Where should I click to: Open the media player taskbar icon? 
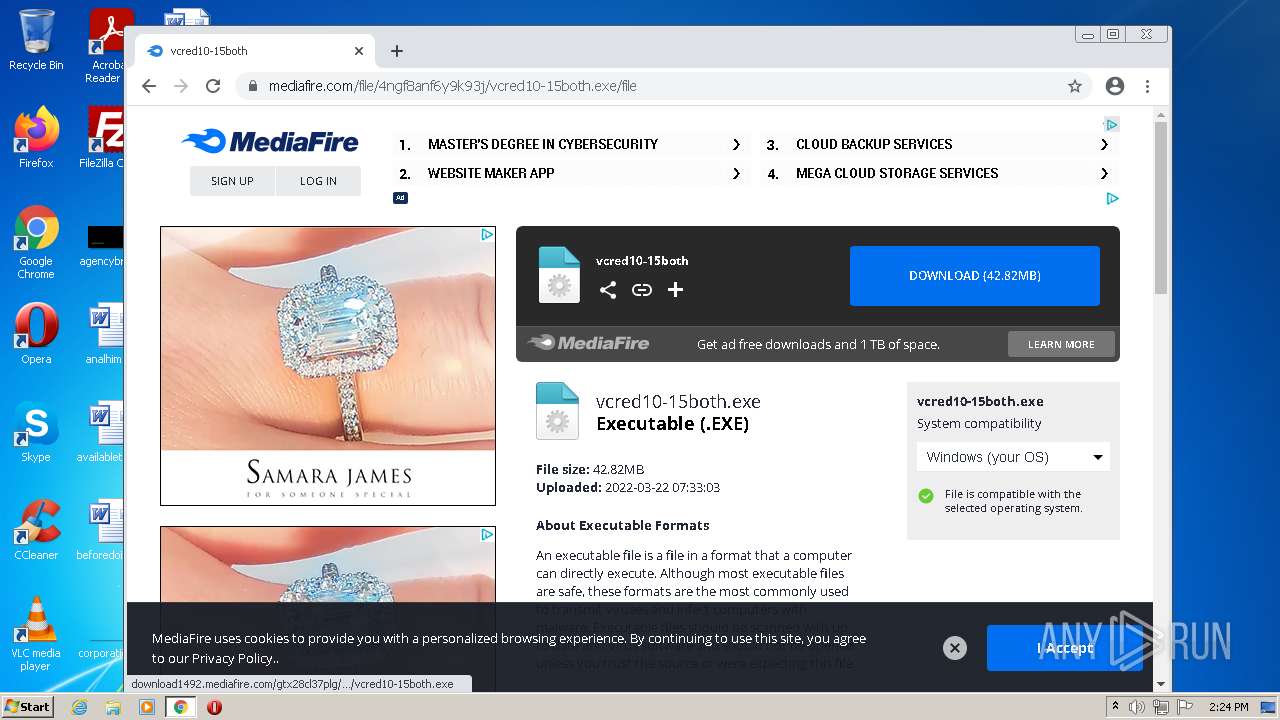click(x=147, y=707)
